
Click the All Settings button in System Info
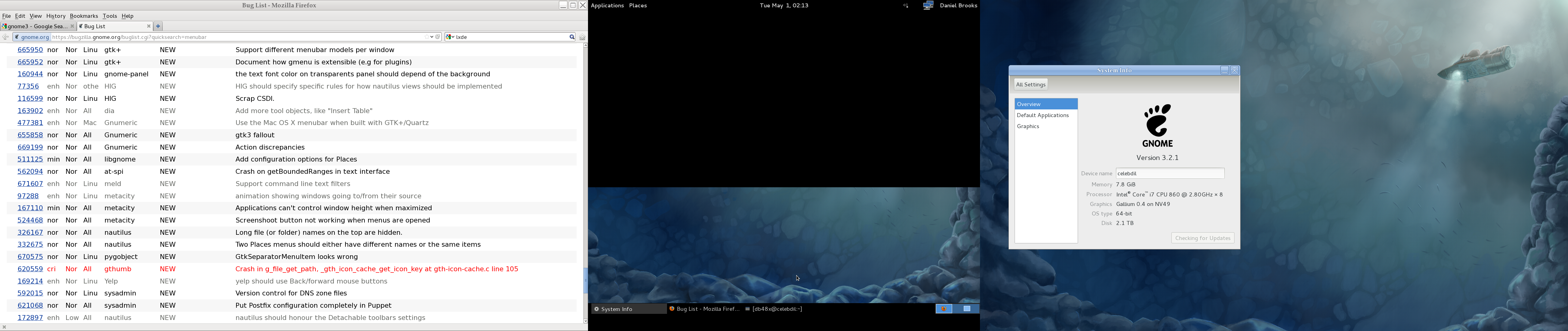click(x=1031, y=85)
